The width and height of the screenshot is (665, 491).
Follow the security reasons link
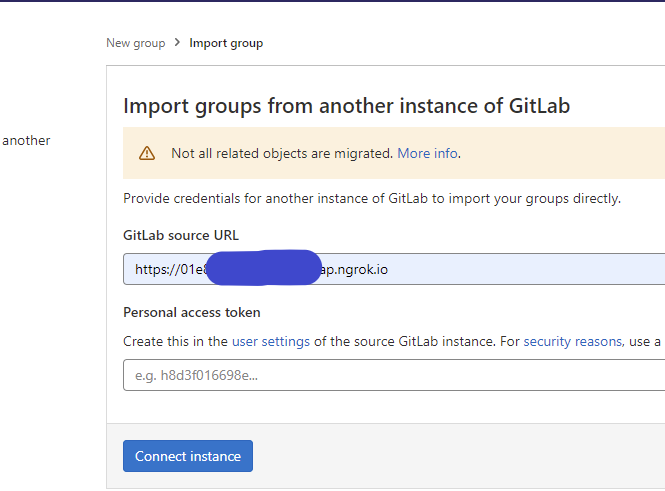coord(572,341)
